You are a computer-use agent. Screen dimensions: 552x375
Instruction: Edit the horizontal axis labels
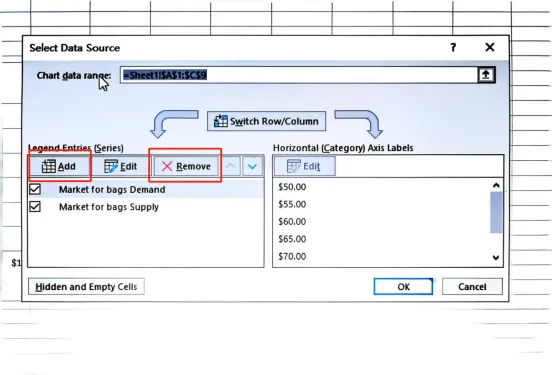(x=305, y=166)
